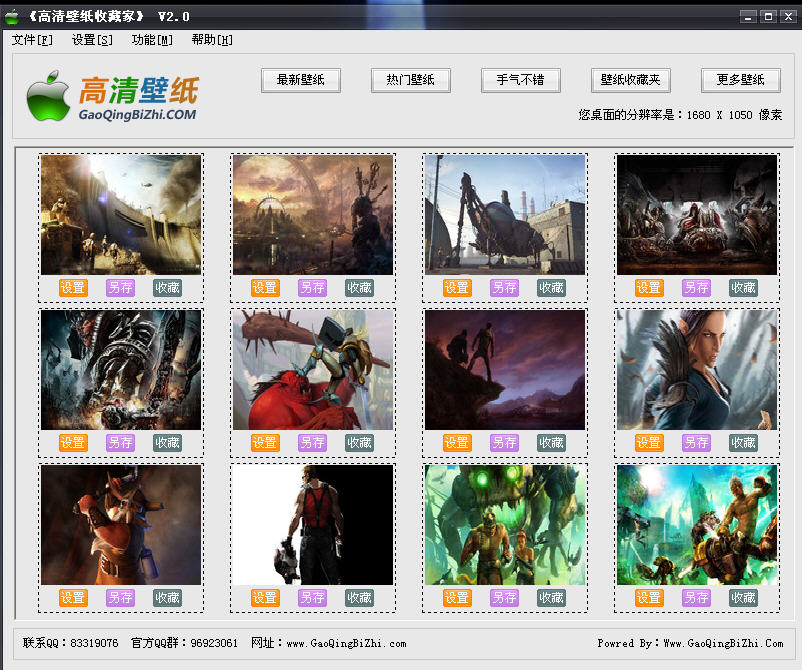
Task: Click 另存 under the dam battlefield wallpaper
Action: [x=120, y=288]
